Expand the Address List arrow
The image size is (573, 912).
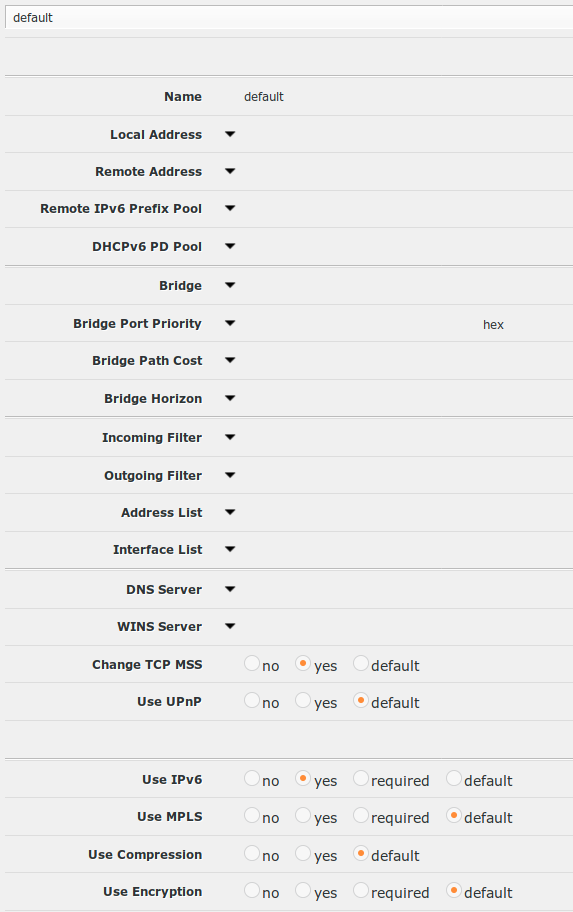coord(230,512)
